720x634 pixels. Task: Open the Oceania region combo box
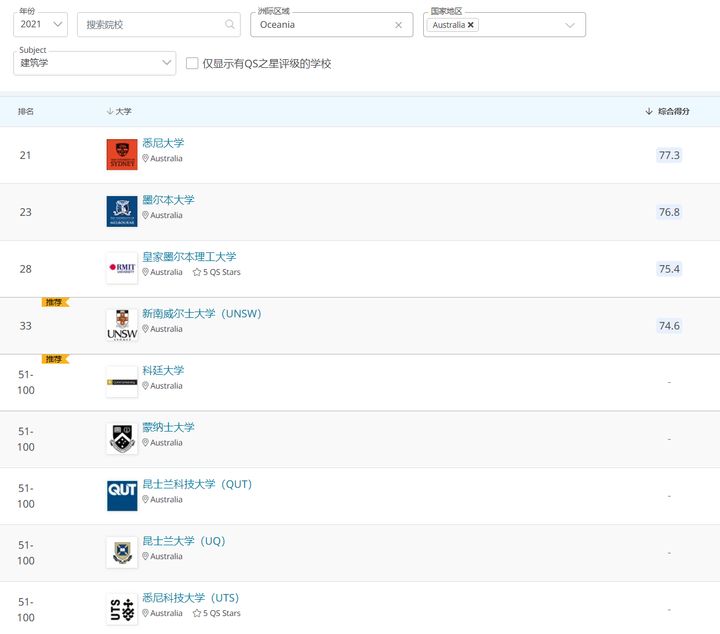pos(332,24)
